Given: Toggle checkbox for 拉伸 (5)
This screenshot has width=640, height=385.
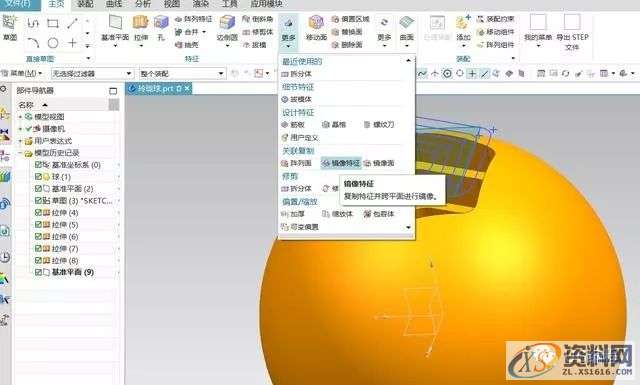Looking at the screenshot, I should click(x=38, y=225).
